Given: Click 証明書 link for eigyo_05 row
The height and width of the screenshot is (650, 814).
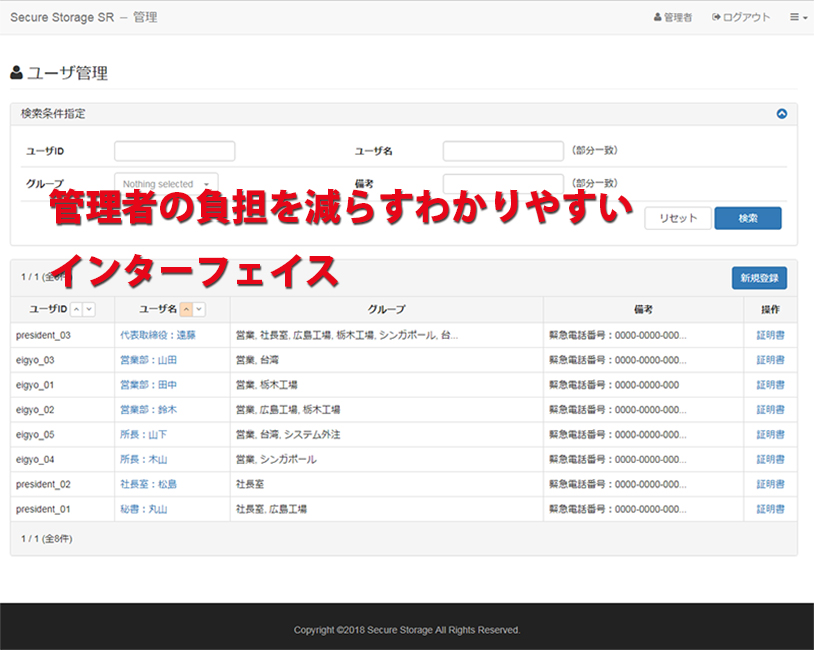Looking at the screenshot, I should click(x=770, y=434).
